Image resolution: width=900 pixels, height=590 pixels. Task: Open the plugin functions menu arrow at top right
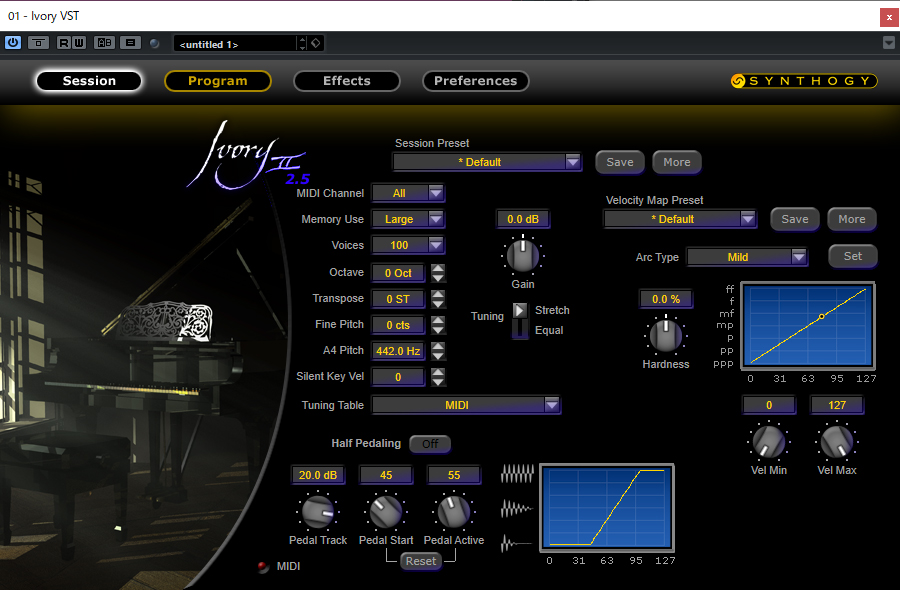point(889,43)
